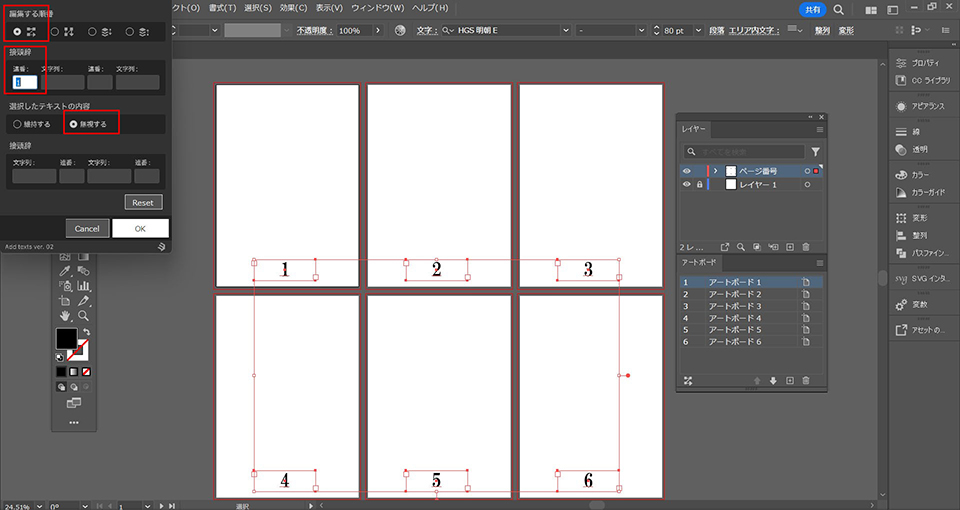960x510 pixels.
Task: Open the プロパティ panel icon
Action: click(x=901, y=62)
